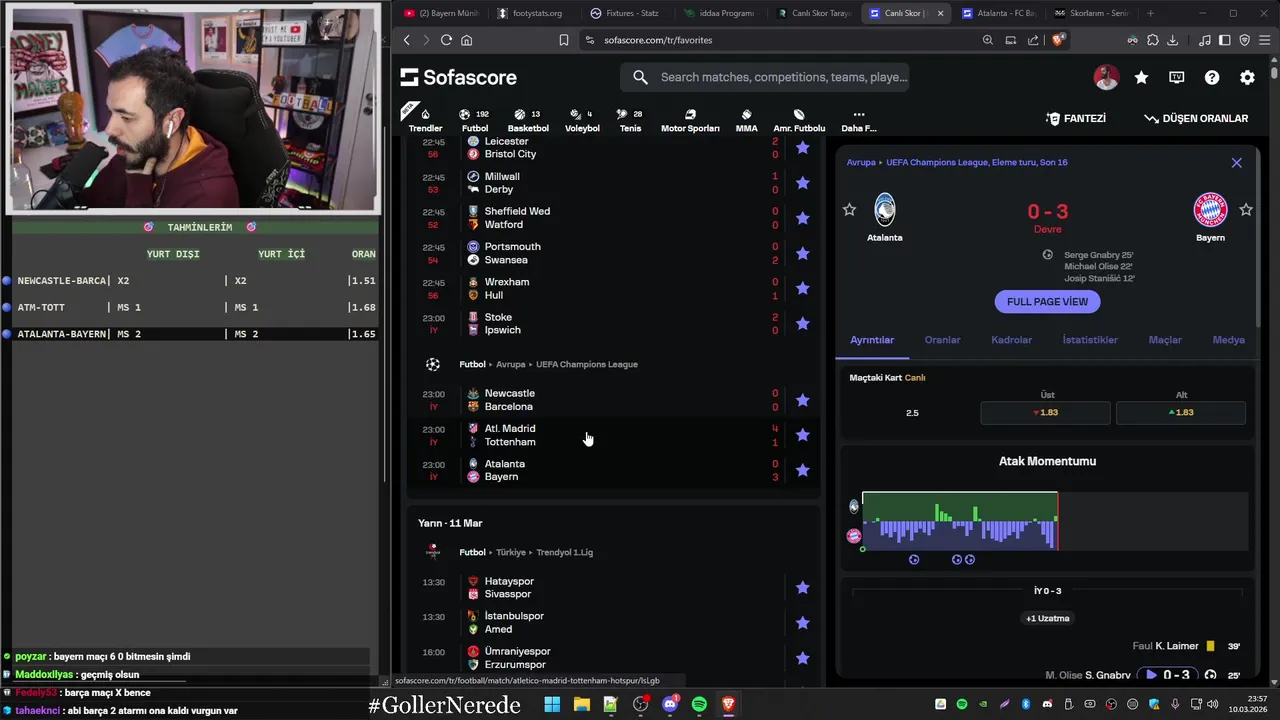The width and height of the screenshot is (1280, 720).
Task: Open the Stoke vs Ipswich match row
Action: 614,323
